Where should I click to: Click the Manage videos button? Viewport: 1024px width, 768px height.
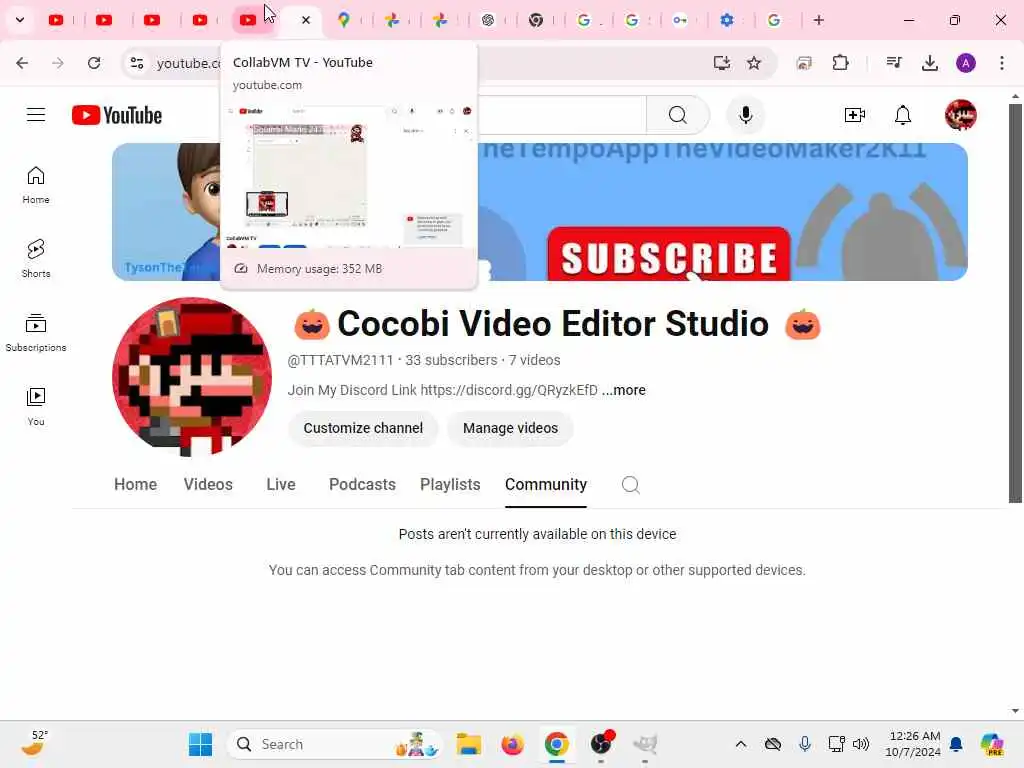[x=511, y=428]
